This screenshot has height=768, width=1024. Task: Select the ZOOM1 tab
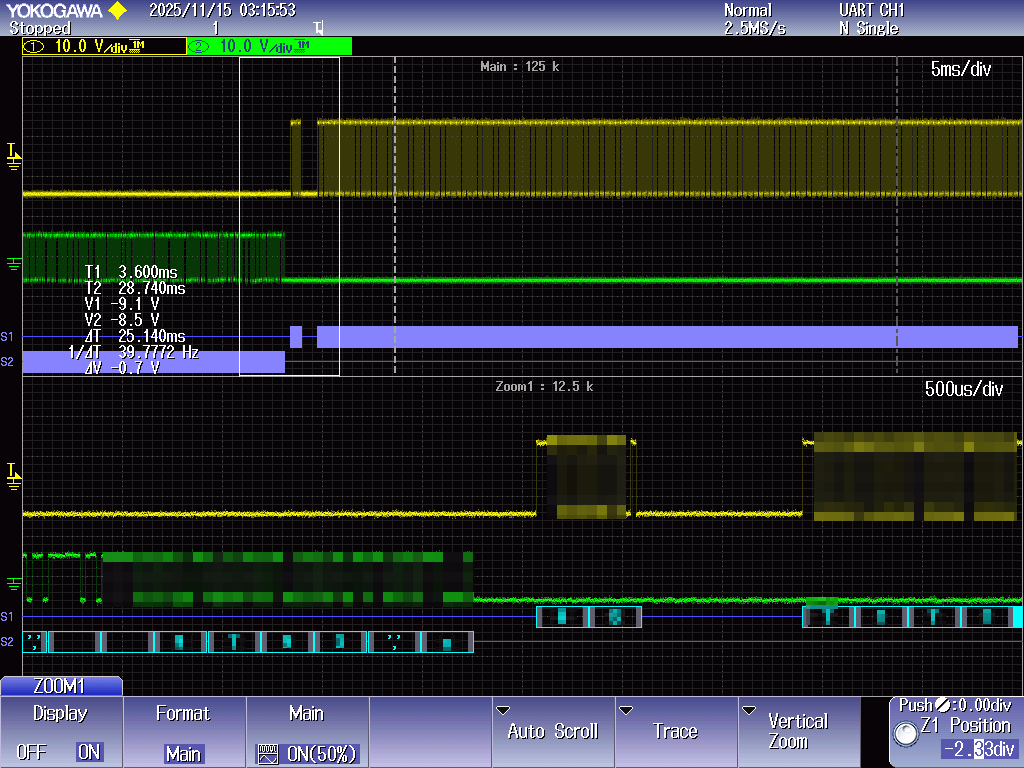[61, 686]
